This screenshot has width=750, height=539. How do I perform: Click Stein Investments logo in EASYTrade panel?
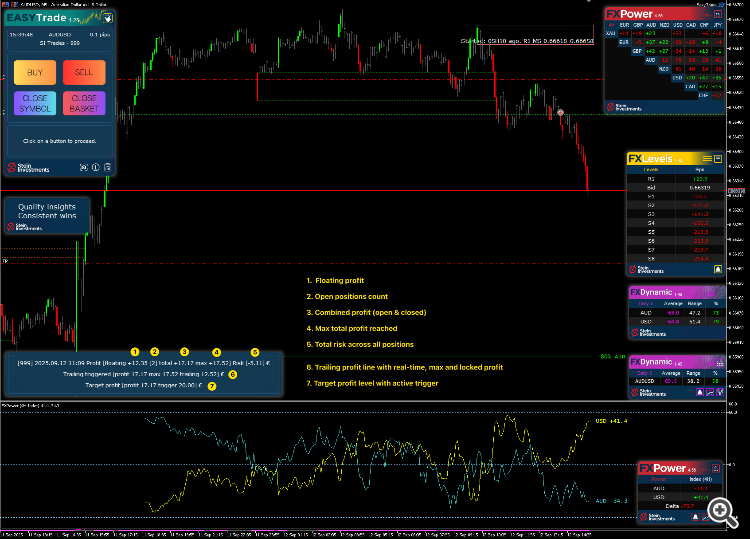tap(28, 168)
